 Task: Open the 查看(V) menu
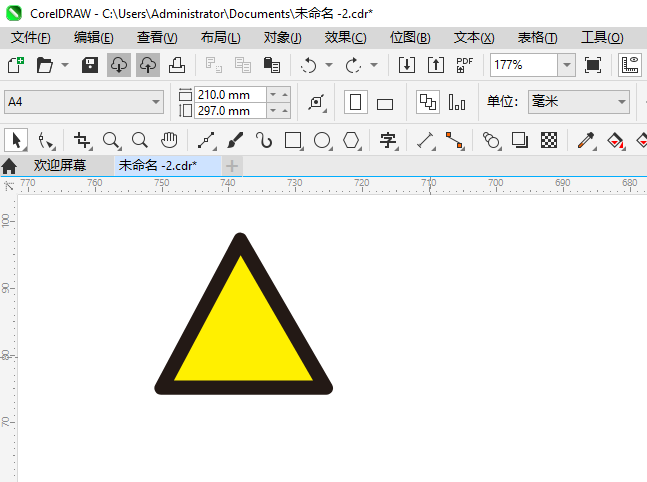tap(157, 38)
